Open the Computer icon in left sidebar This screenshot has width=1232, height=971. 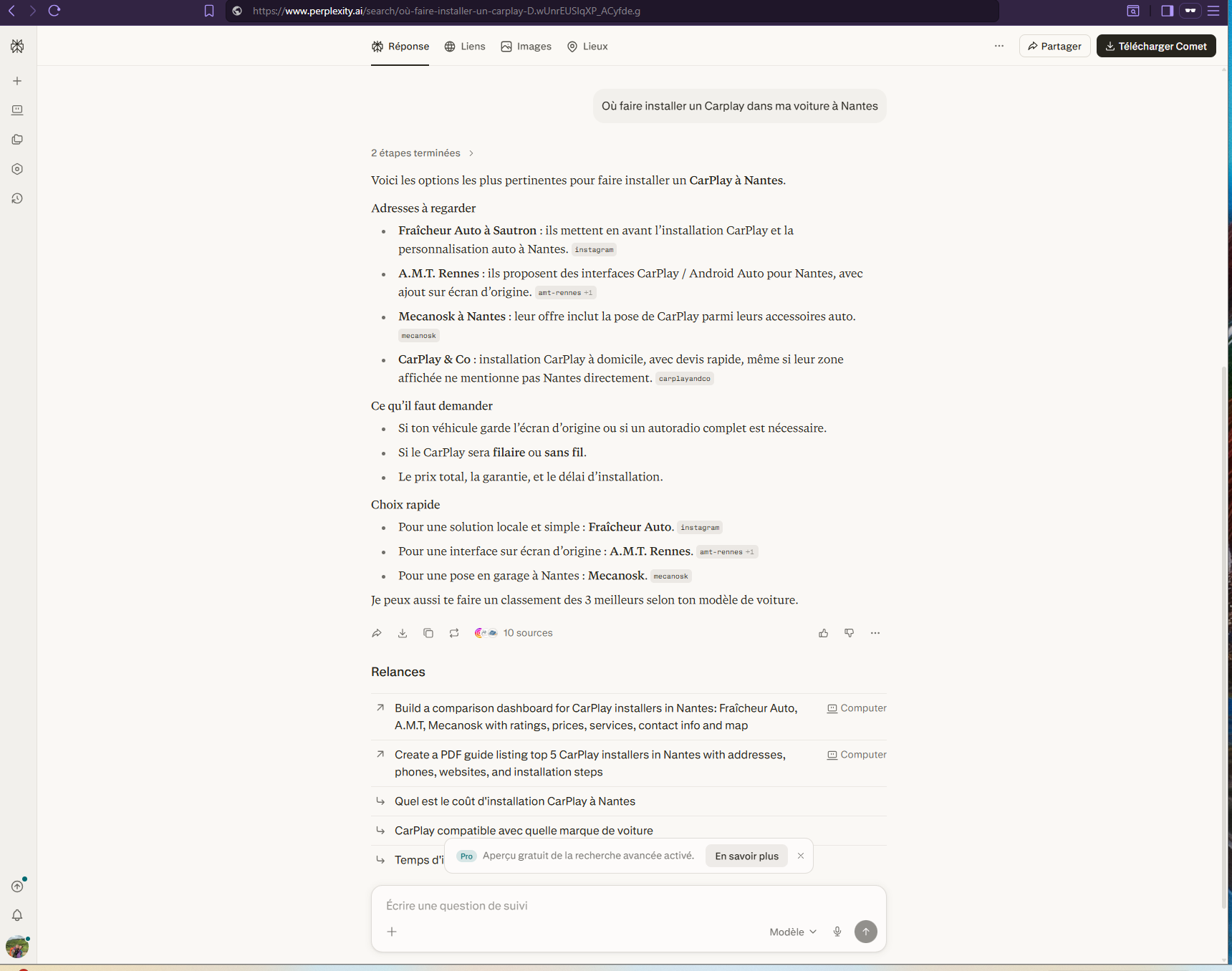point(17,110)
